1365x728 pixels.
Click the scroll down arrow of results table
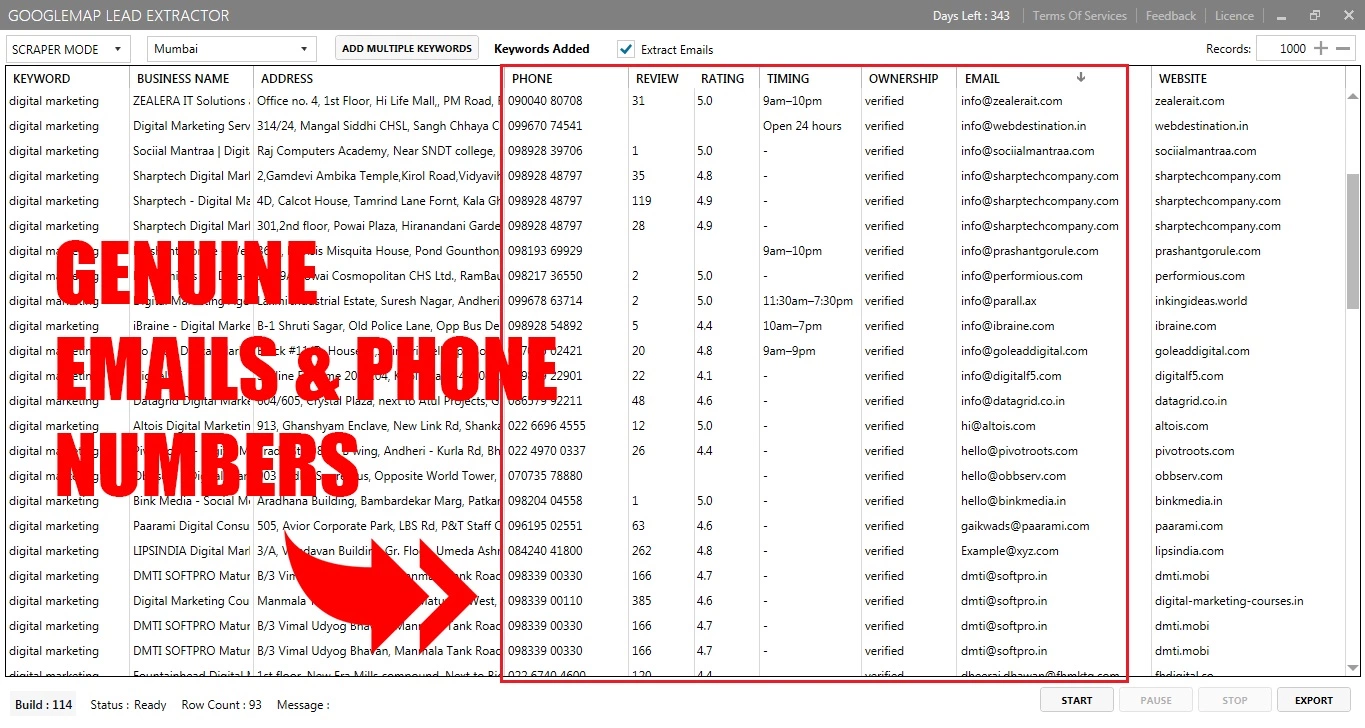point(1353,667)
